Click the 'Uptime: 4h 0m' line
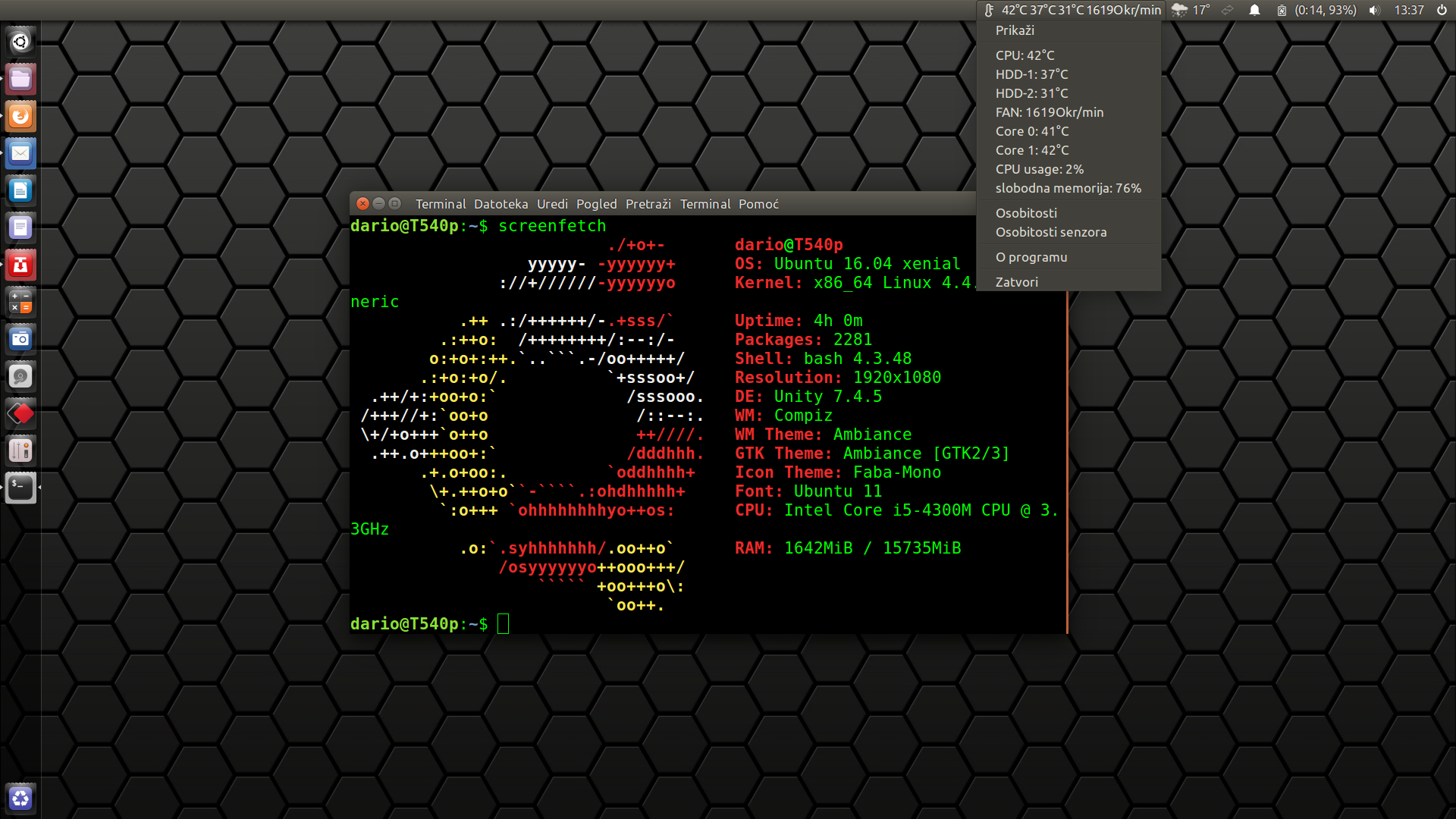 (x=799, y=321)
